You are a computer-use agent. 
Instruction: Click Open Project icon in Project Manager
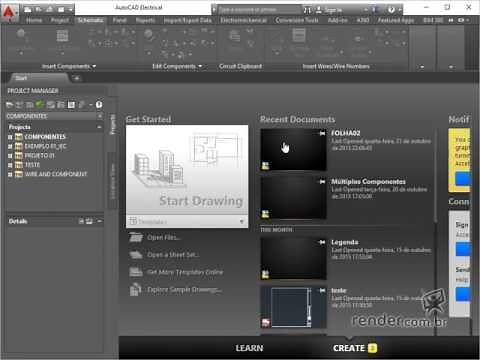(x=9, y=105)
